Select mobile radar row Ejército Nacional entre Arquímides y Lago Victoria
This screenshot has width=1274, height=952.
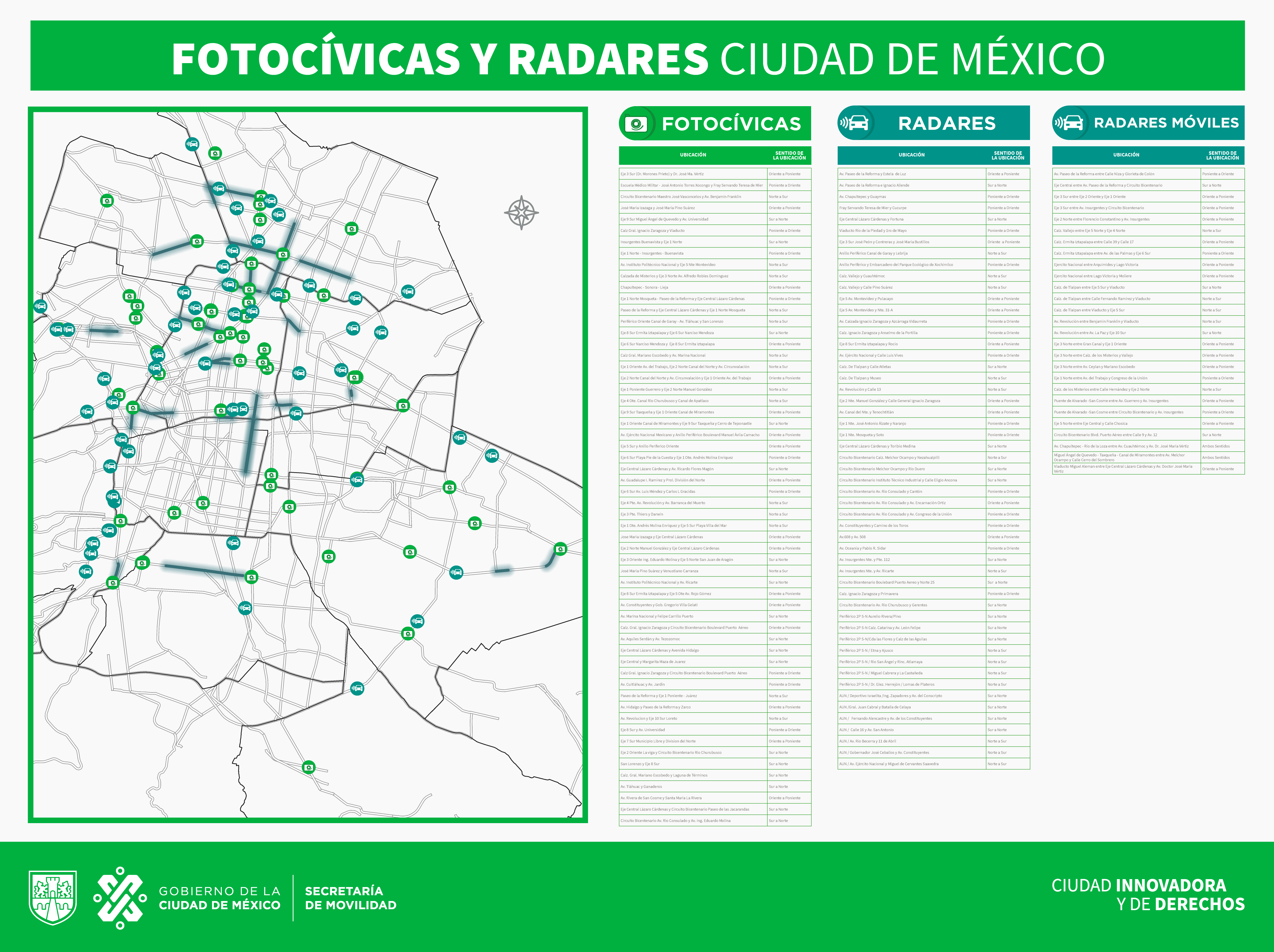coord(1148,265)
